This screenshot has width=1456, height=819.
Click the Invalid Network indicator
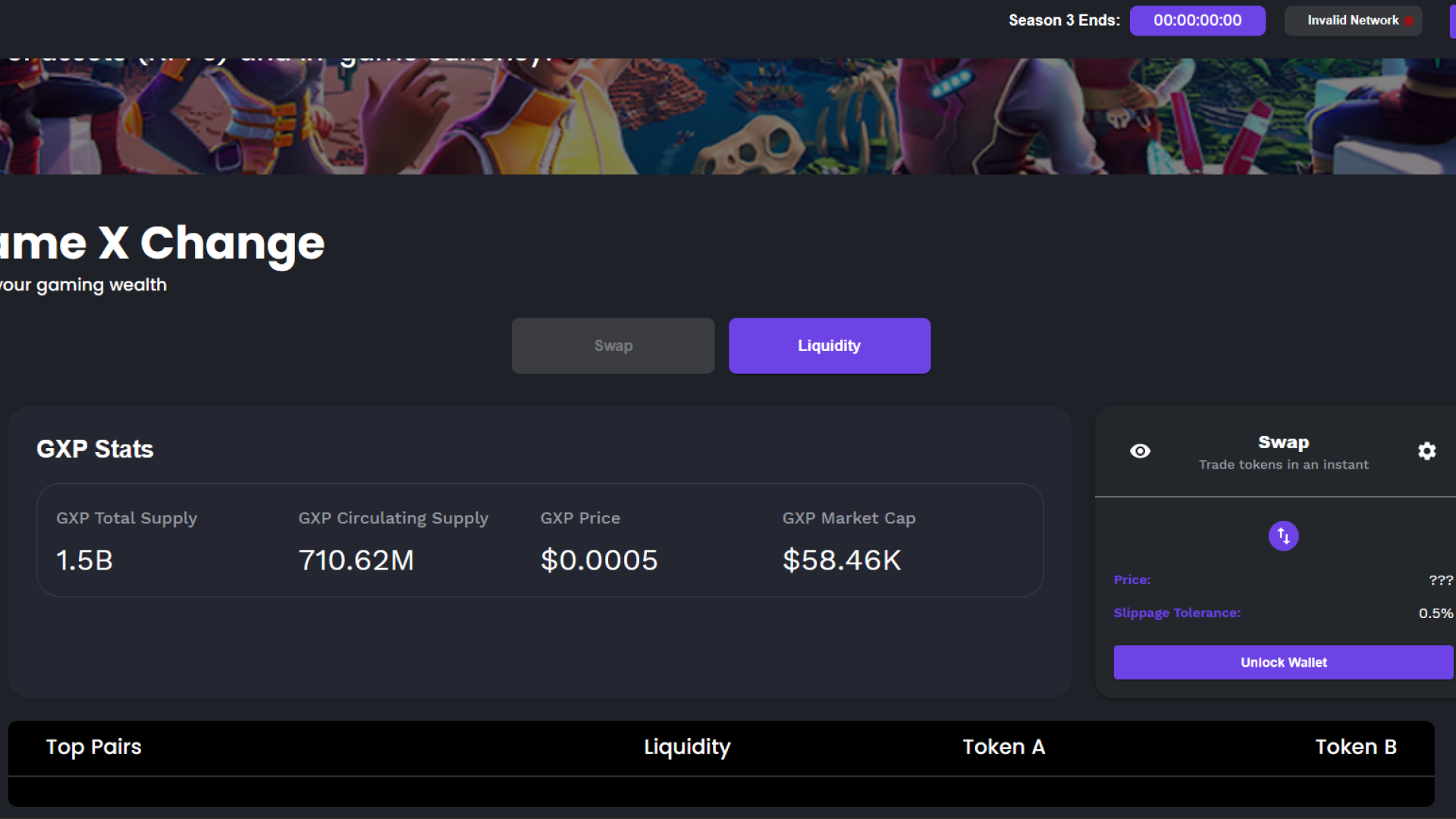click(1353, 20)
